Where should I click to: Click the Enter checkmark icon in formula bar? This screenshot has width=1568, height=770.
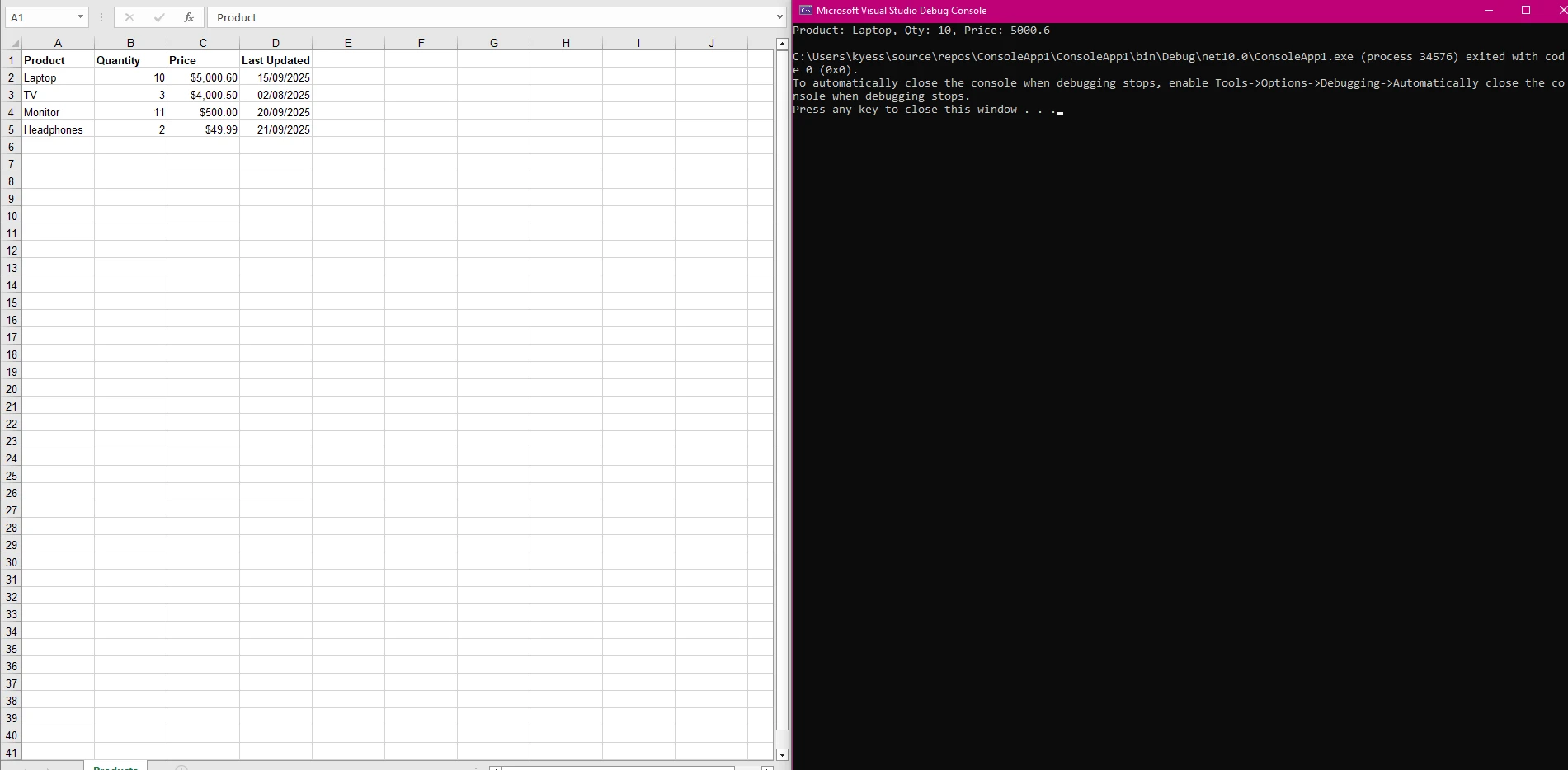pyautogui.click(x=159, y=17)
